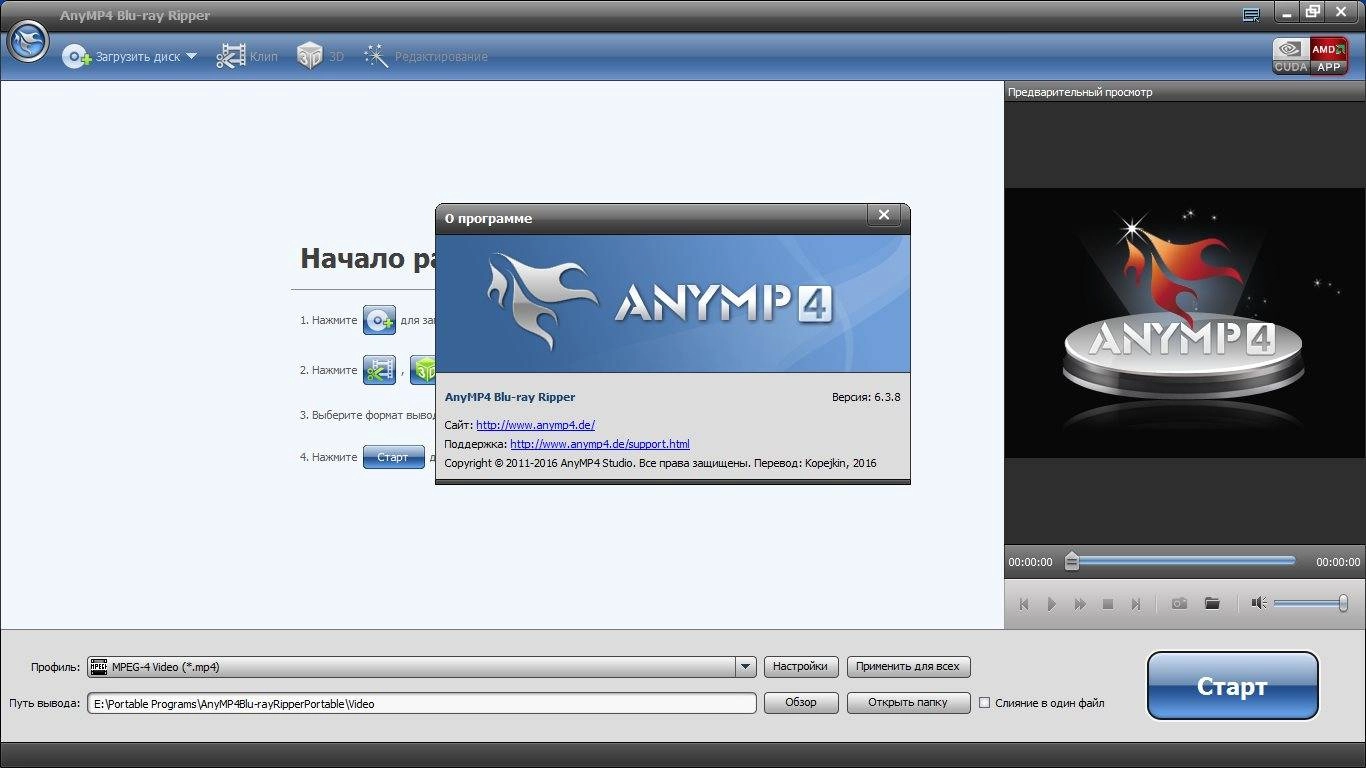Take a snapshot with the camera icon
This screenshot has height=768, width=1366.
[x=1179, y=604]
